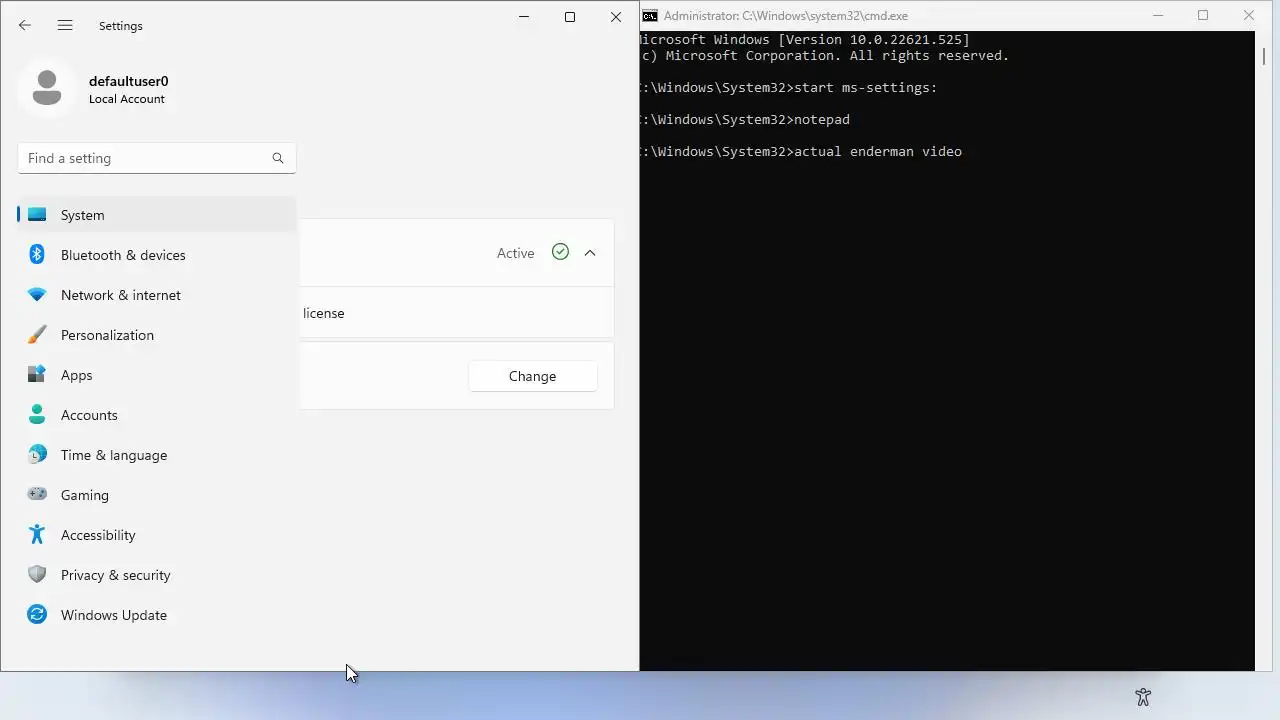The width and height of the screenshot is (1280, 720).
Task: Open the Settings hamburger navigation menu
Action: 65,25
